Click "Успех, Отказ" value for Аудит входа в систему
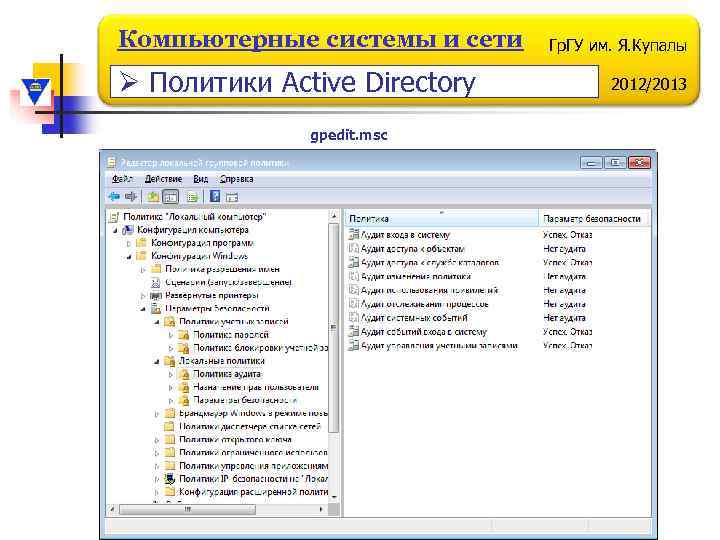This screenshot has height=540, width=720. click(x=567, y=235)
